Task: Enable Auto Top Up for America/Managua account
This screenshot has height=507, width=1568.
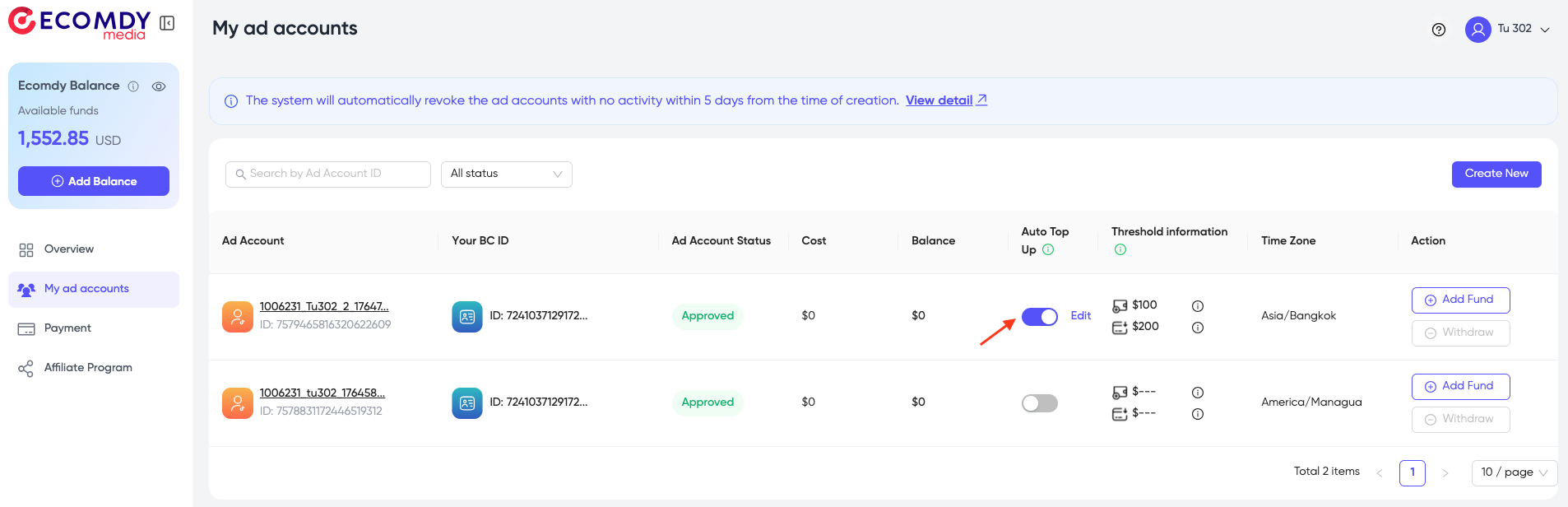Action: [1039, 403]
